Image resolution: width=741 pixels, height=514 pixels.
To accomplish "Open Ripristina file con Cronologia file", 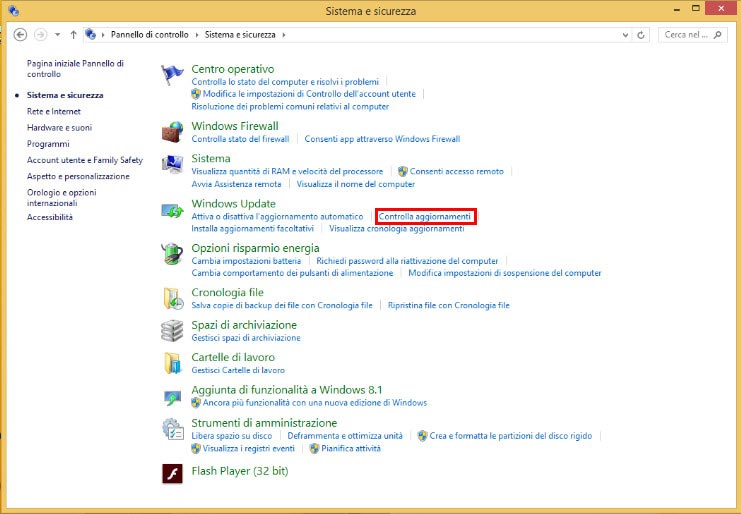I will click(448, 305).
